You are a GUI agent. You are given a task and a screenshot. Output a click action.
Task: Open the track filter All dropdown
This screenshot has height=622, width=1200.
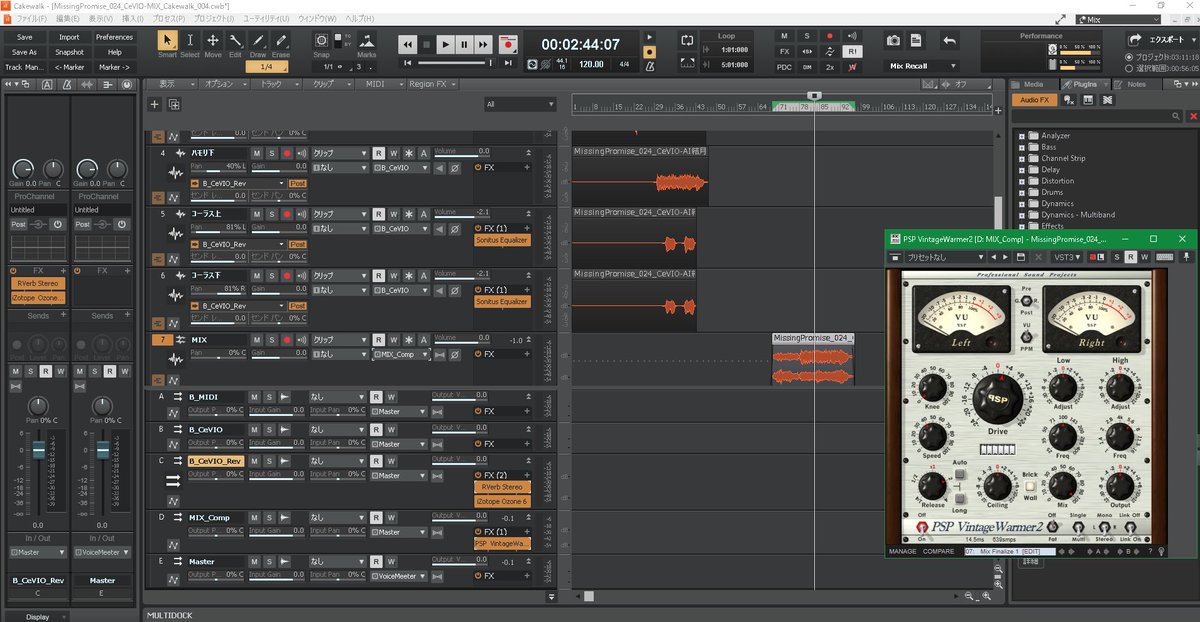[520, 104]
